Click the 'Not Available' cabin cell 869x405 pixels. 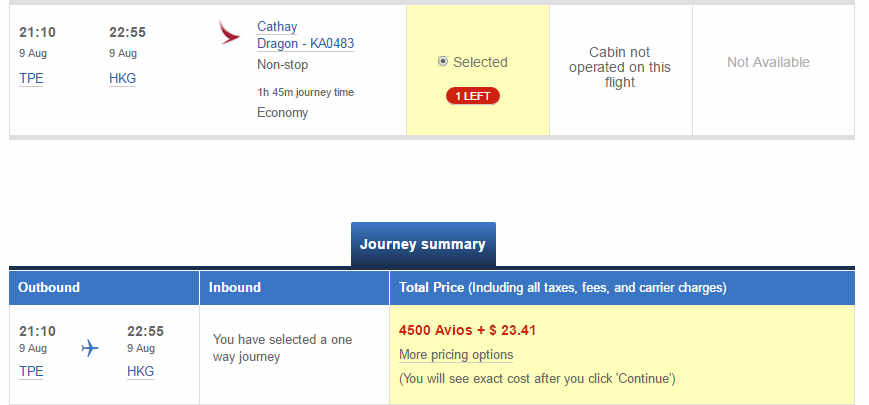768,62
